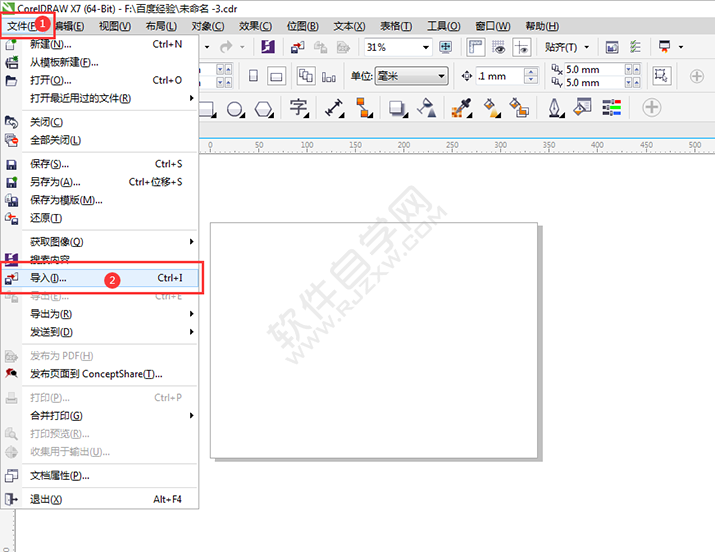Screen dimensions: 715x552
Task: Toggle Show Rulers button
Action: (476, 46)
